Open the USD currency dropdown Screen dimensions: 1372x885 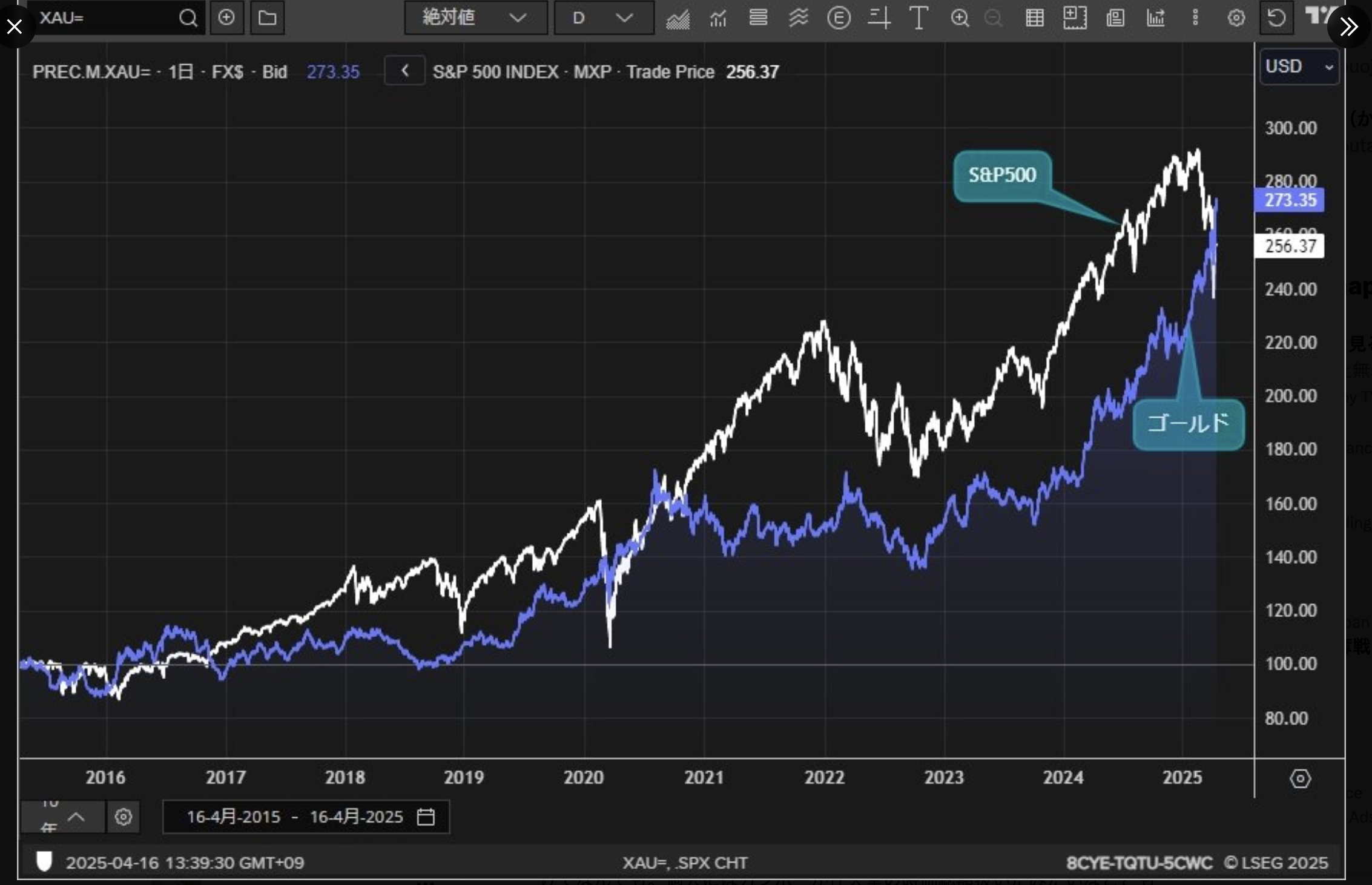1299,66
